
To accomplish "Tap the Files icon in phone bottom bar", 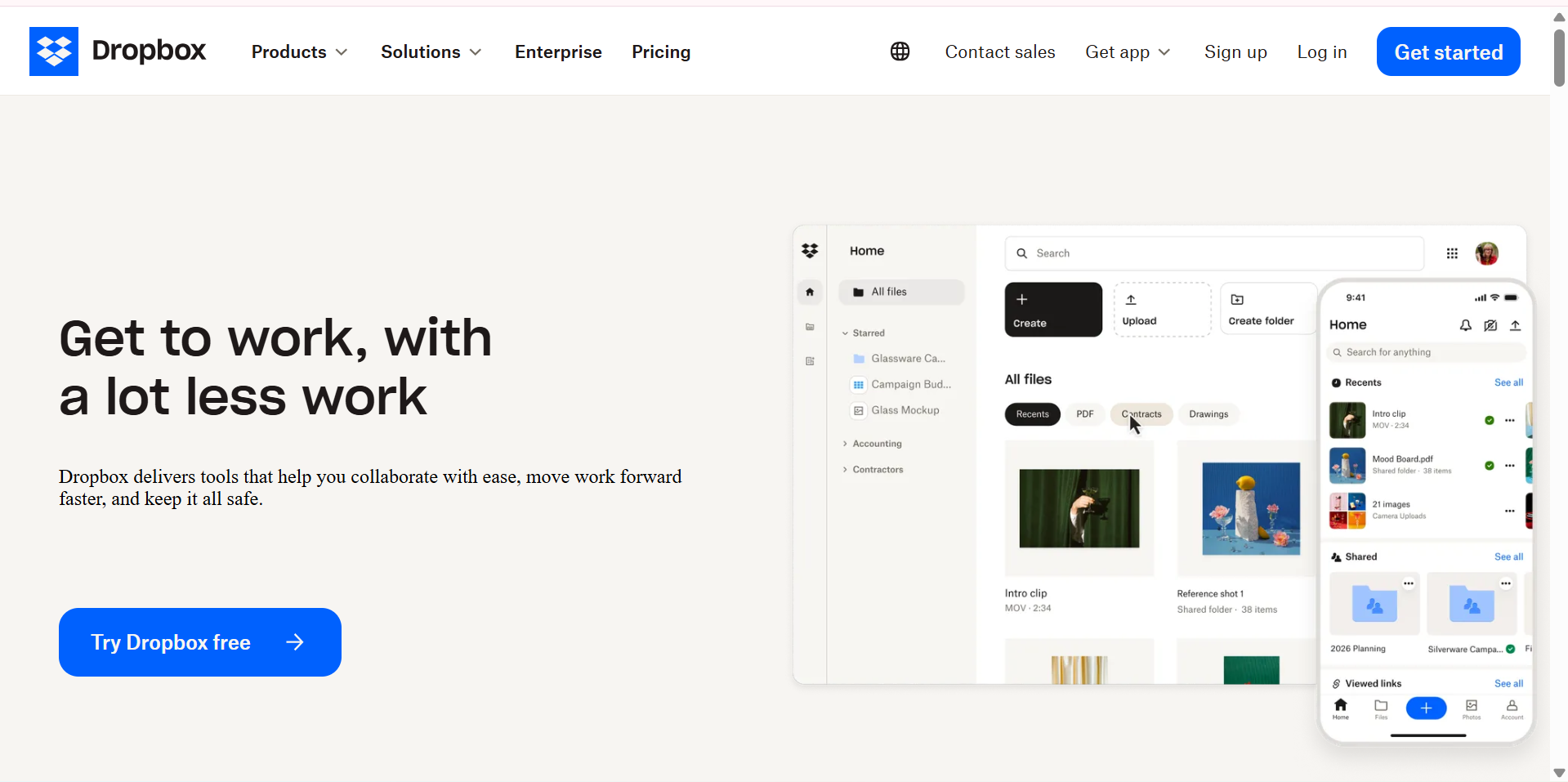I will pos(1381,708).
